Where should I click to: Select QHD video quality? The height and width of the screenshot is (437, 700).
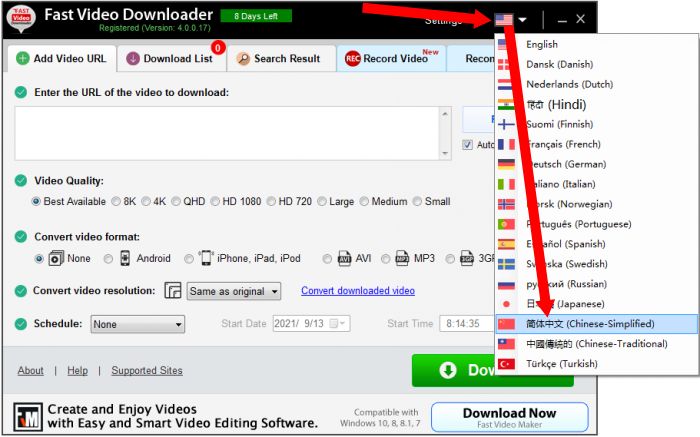176,201
